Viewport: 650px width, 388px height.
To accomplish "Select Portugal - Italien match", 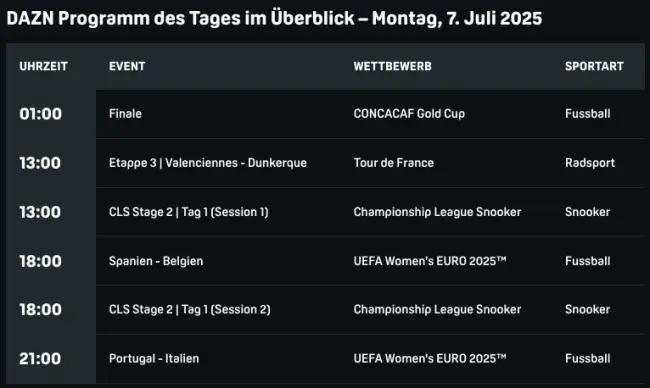I will click(154, 359).
